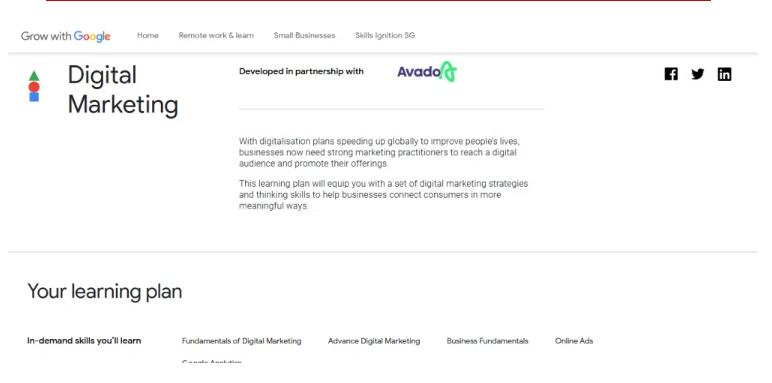
Task: Click the Grow with Google logo
Action: click(x=65, y=36)
